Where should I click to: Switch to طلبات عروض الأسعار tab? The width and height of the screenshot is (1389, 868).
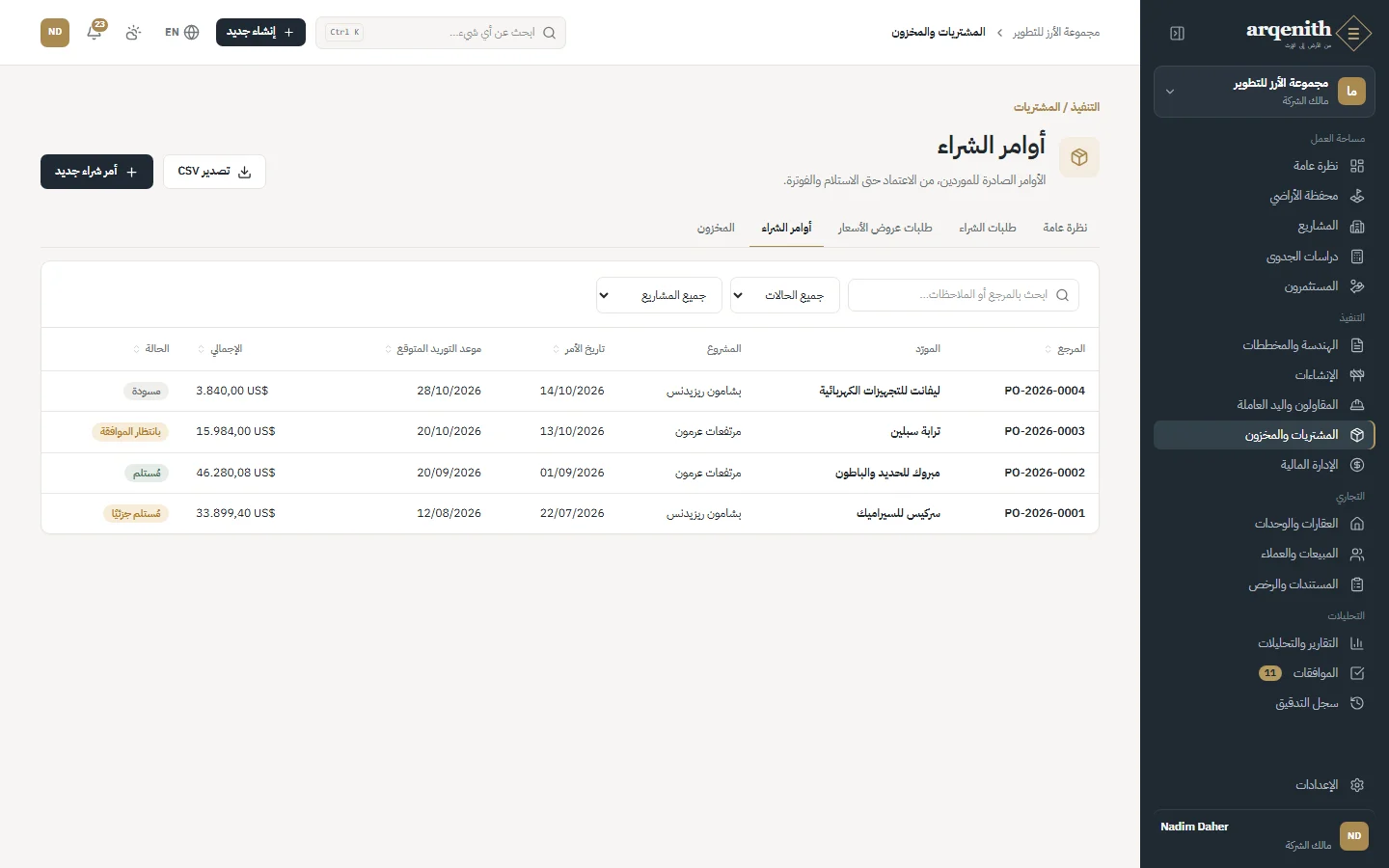tap(885, 228)
